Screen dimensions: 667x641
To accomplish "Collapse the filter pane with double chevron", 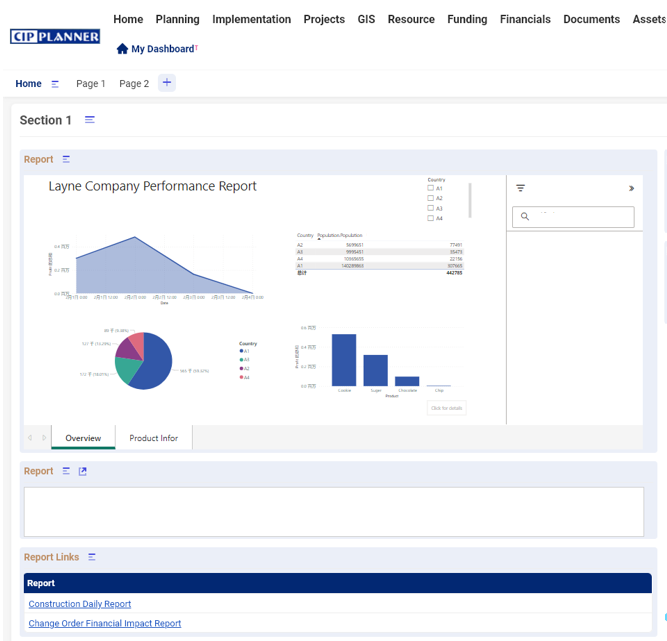I will pos(631,188).
